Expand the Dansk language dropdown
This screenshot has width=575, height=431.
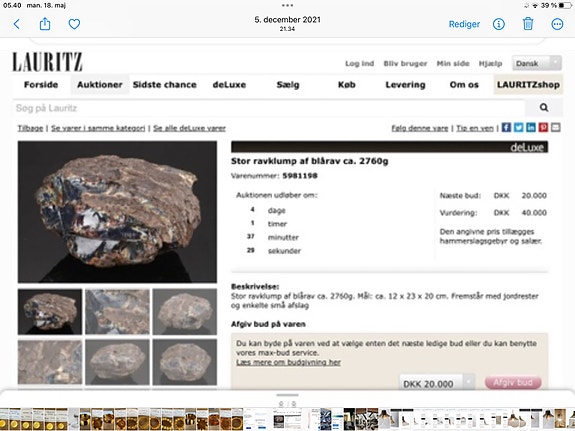537,63
